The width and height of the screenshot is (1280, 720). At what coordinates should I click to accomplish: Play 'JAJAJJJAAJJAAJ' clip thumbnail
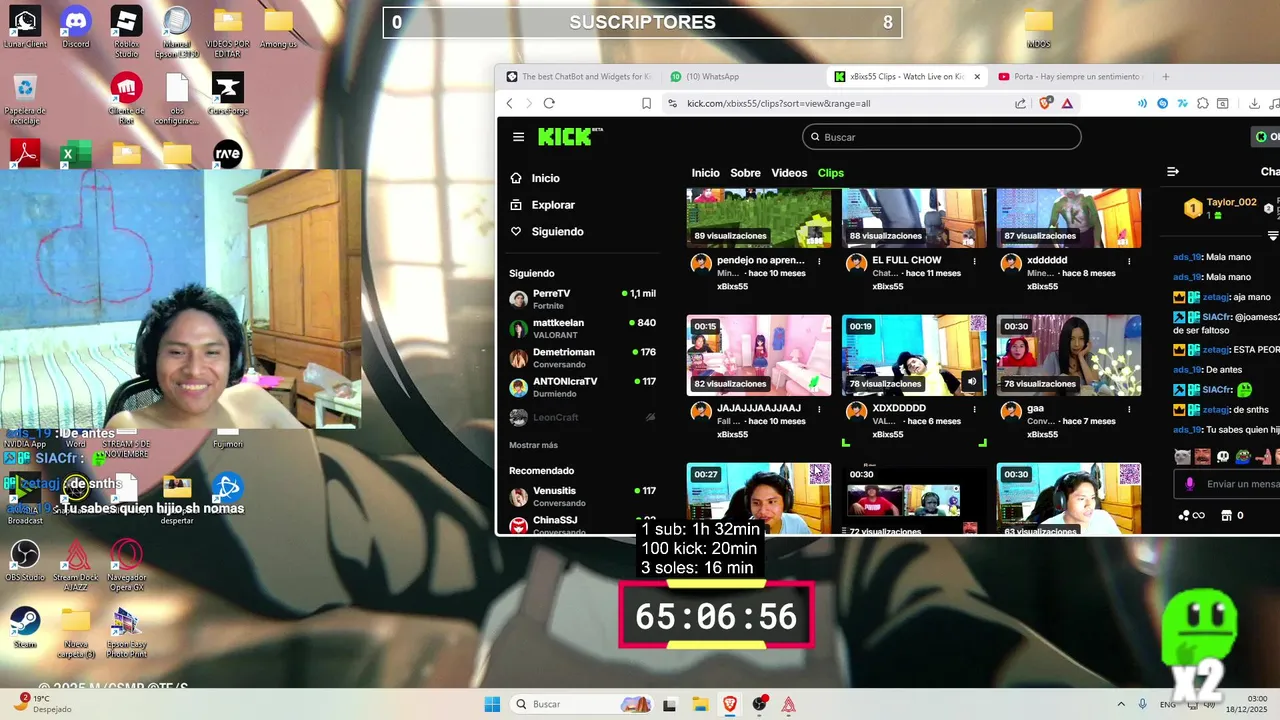pyautogui.click(x=759, y=355)
